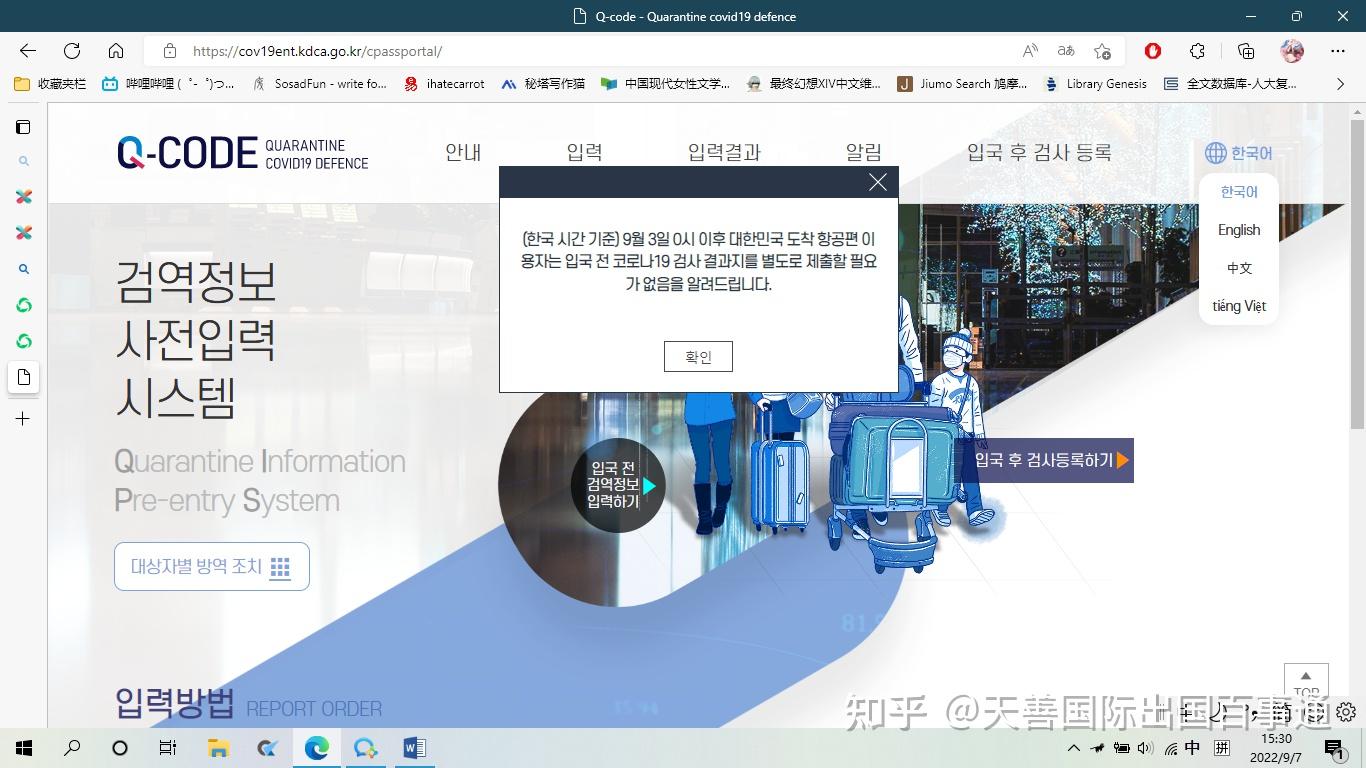This screenshot has width=1366, height=768.
Task: Open the Wi-Fi network flyout
Action: 1169,748
